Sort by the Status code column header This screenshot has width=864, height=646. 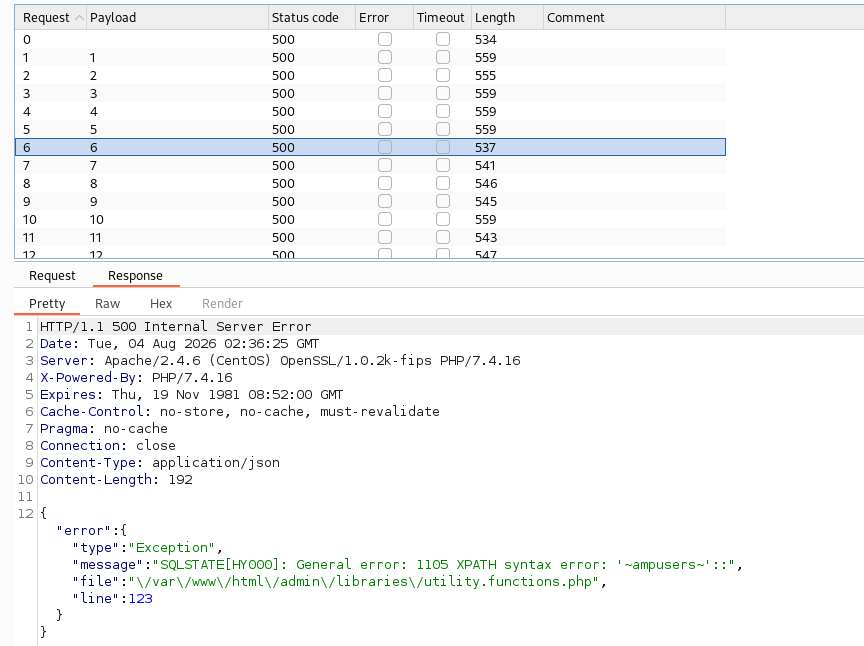(311, 18)
